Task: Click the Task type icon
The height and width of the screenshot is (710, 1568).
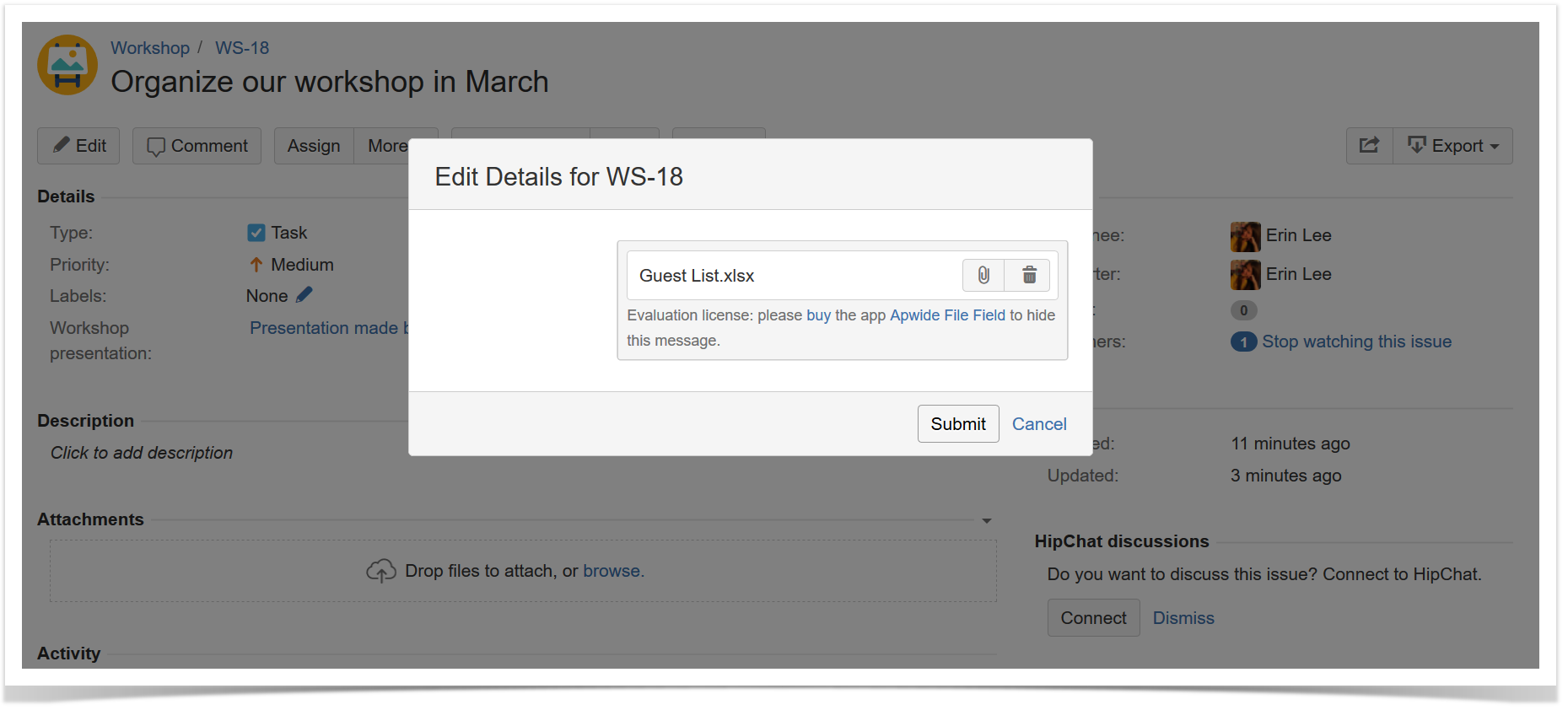Action: pos(256,233)
